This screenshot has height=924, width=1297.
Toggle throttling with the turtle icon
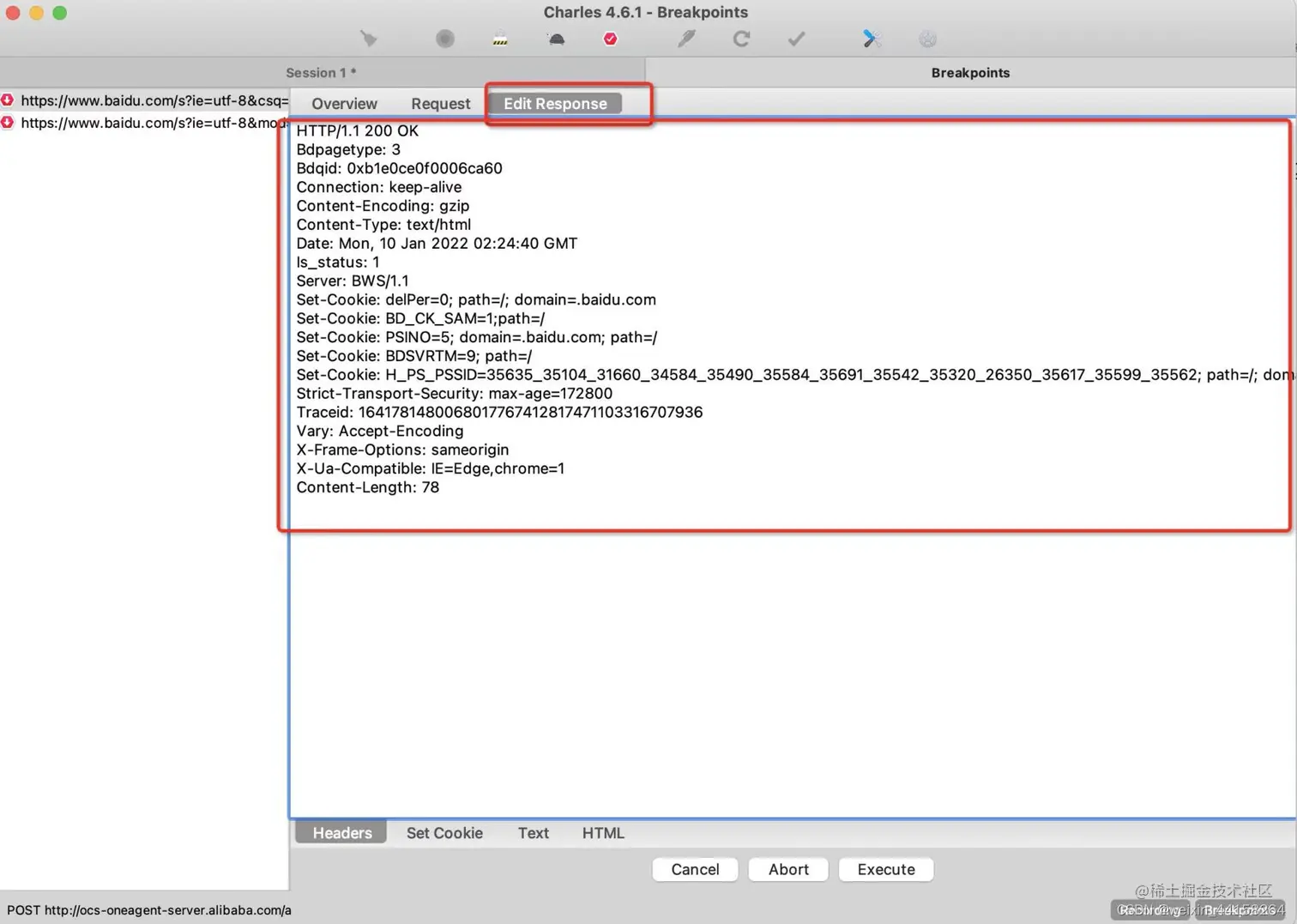click(556, 39)
